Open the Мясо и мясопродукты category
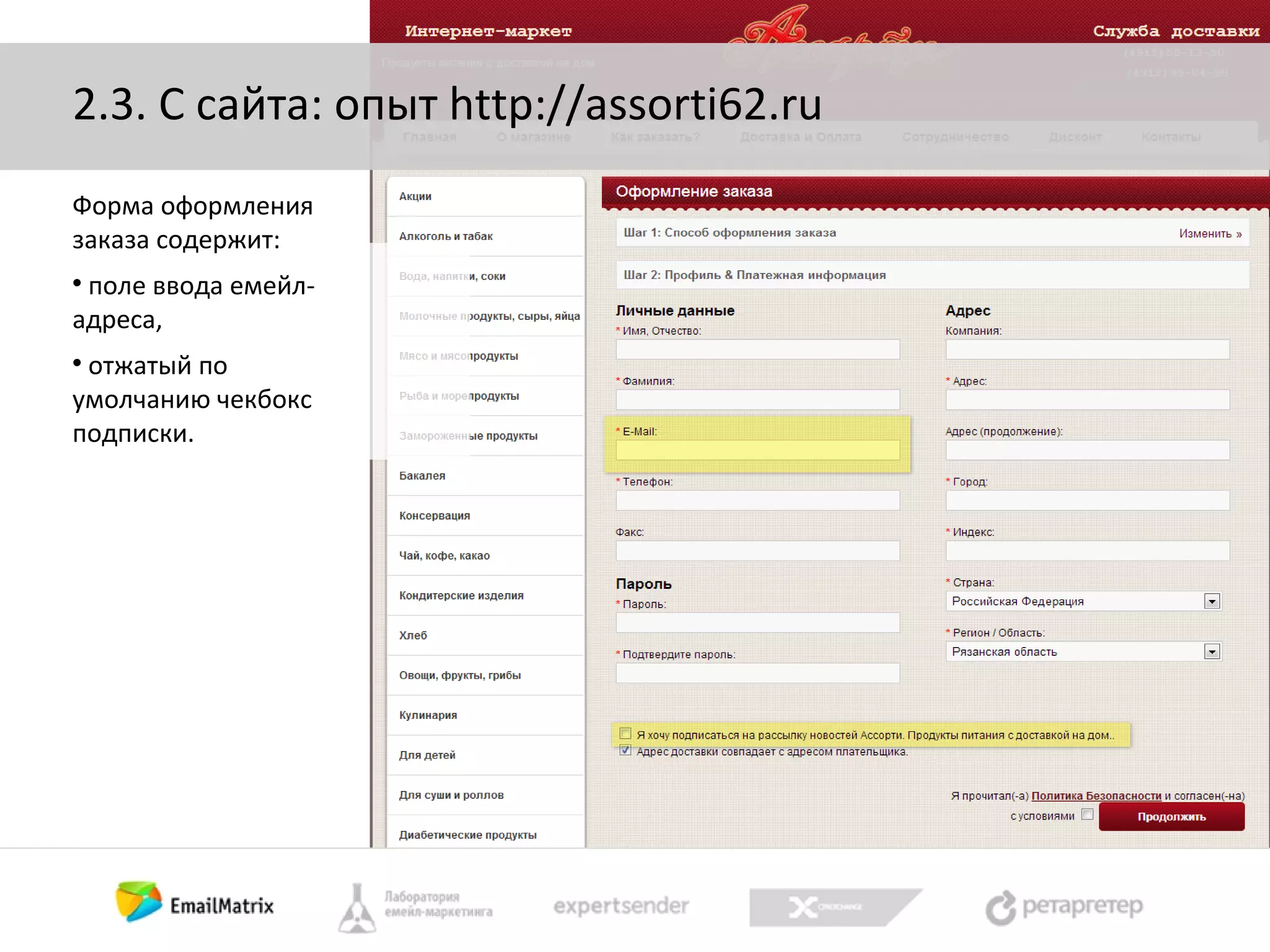 (485, 356)
